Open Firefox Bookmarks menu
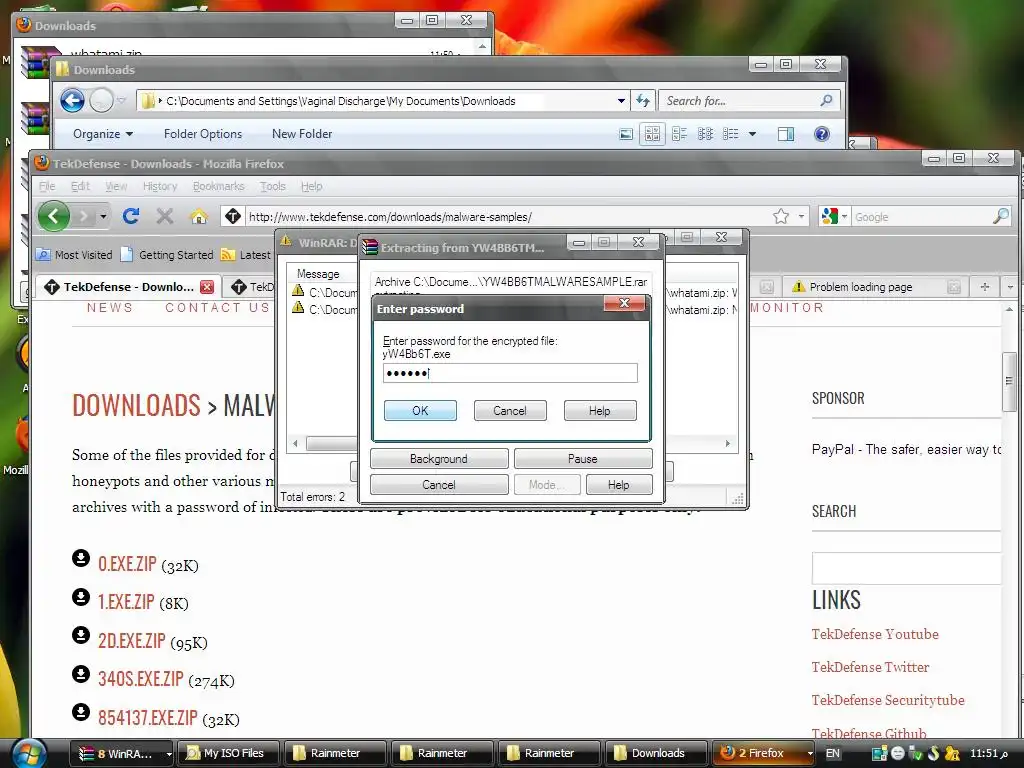 [x=218, y=186]
